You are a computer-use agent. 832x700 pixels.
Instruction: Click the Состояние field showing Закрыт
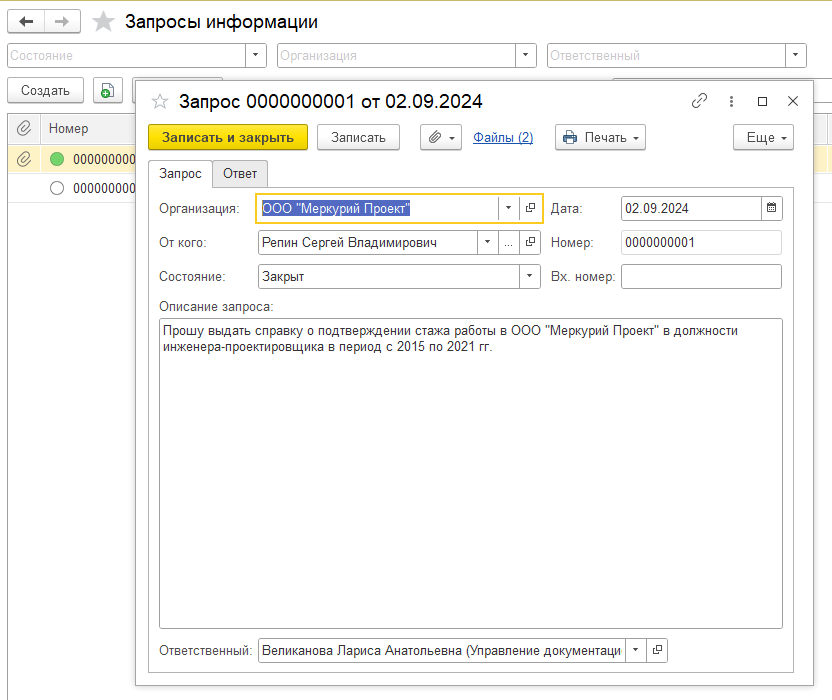click(389, 276)
